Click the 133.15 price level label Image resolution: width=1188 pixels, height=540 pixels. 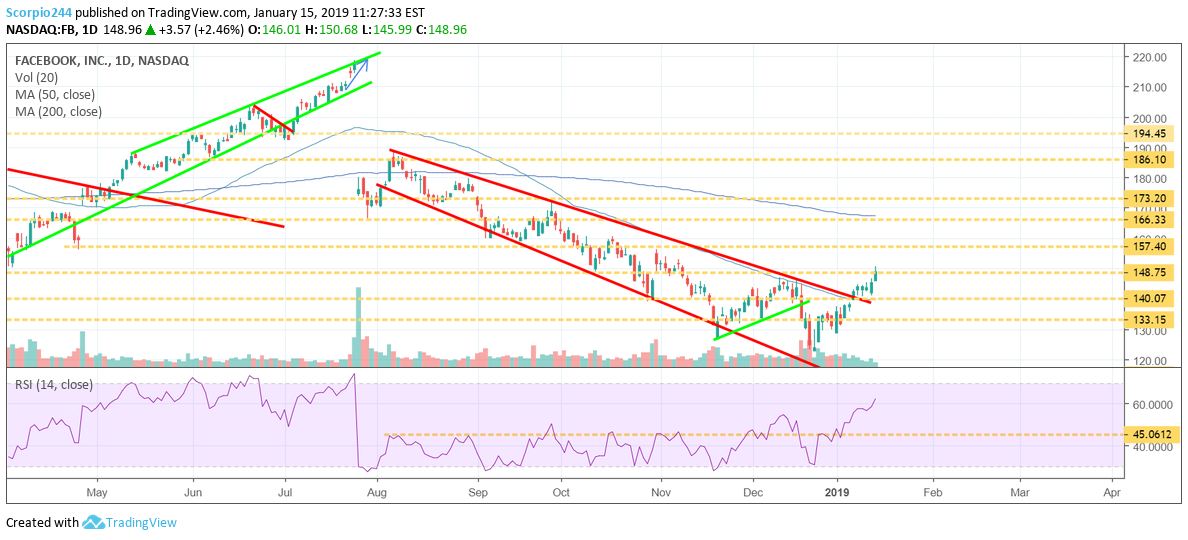click(x=1150, y=320)
